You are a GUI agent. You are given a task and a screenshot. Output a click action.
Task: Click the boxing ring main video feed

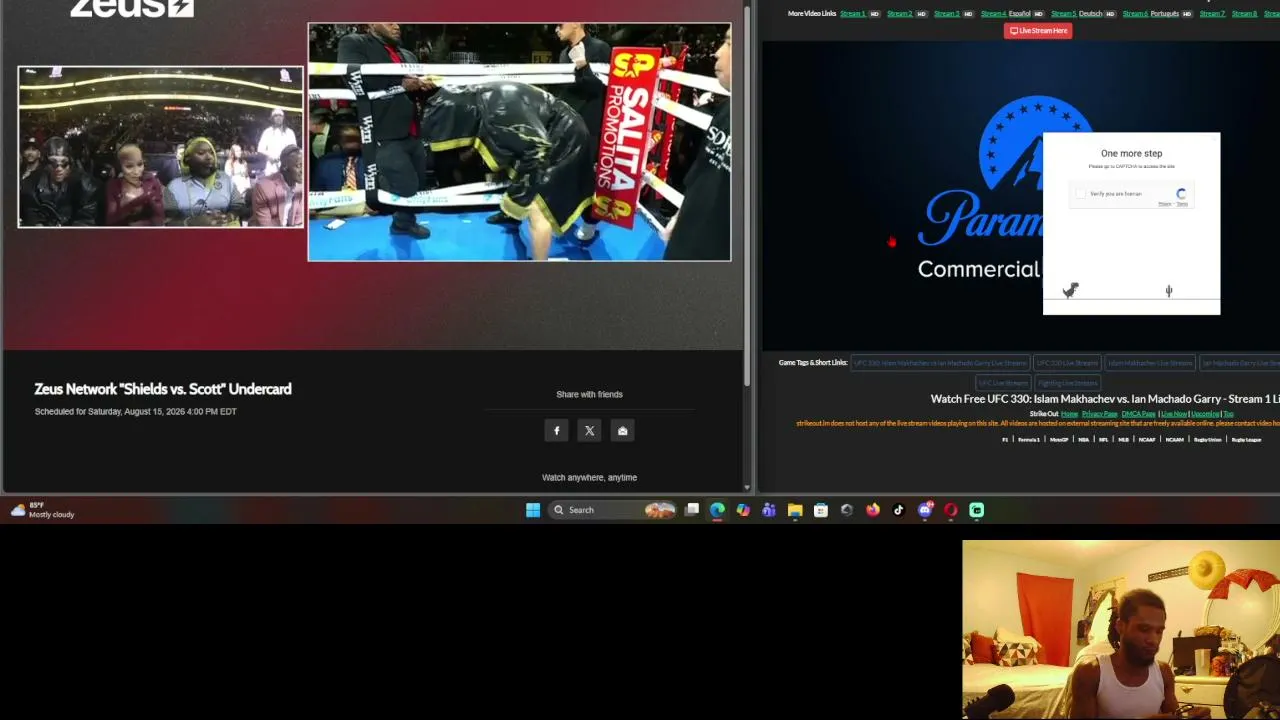(x=519, y=142)
